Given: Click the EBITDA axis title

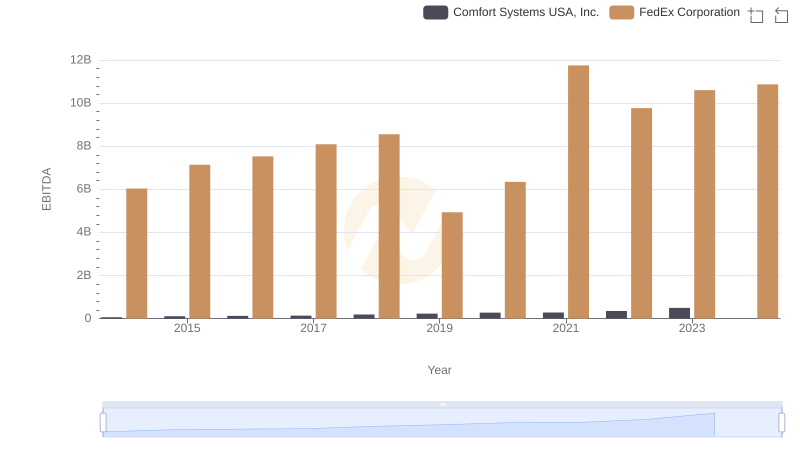Looking at the screenshot, I should (x=46, y=189).
